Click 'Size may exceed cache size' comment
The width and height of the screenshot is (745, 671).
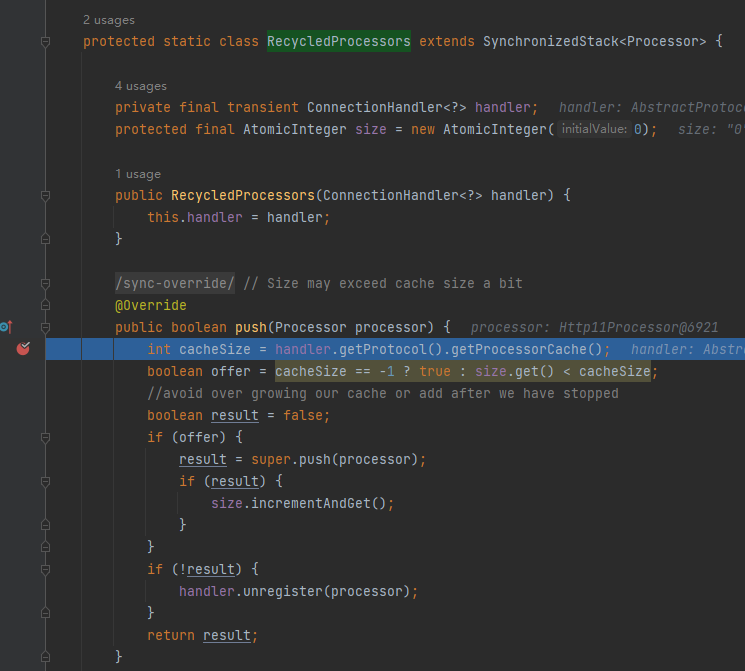(x=383, y=283)
